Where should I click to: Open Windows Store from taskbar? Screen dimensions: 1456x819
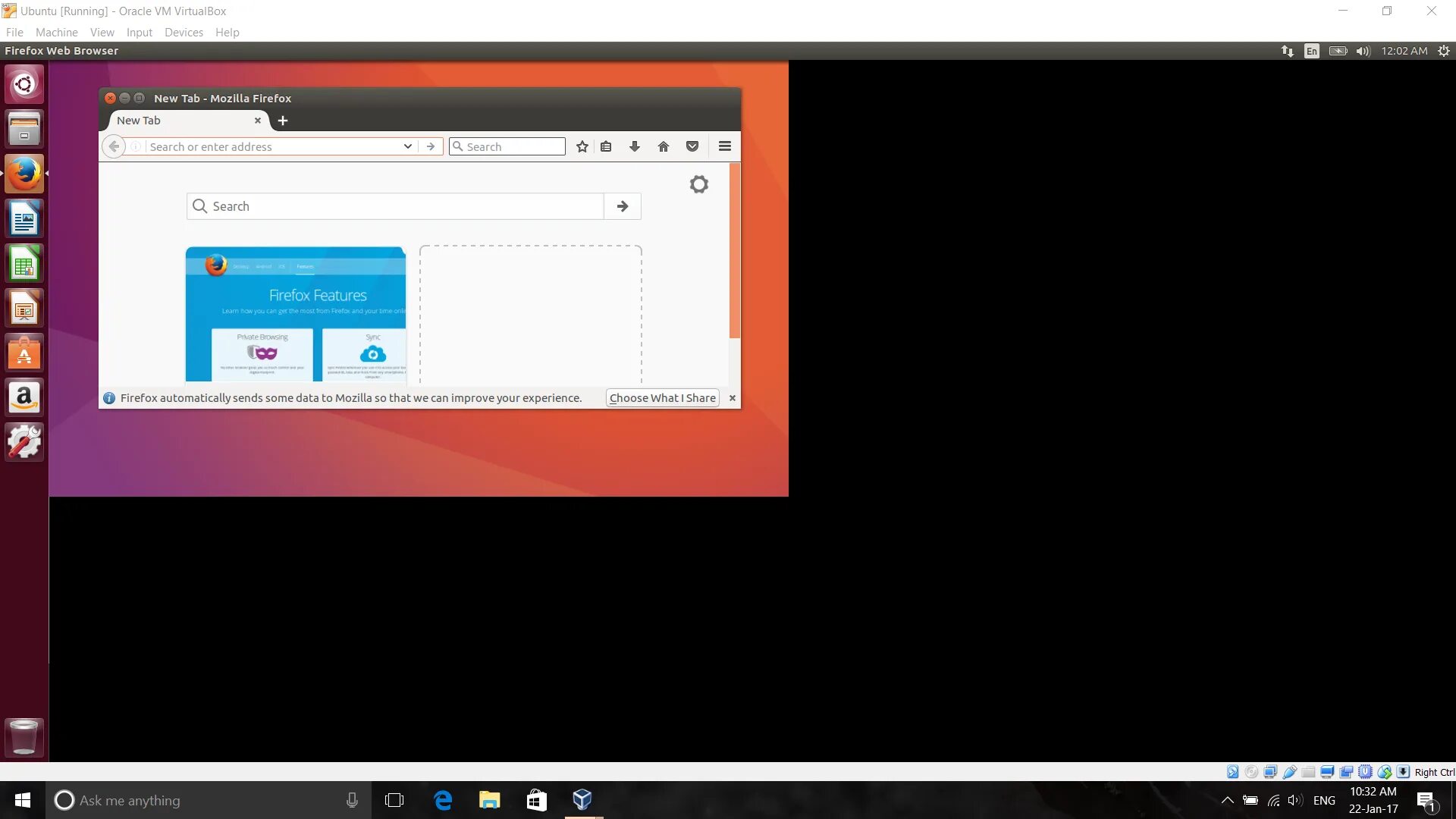[537, 800]
